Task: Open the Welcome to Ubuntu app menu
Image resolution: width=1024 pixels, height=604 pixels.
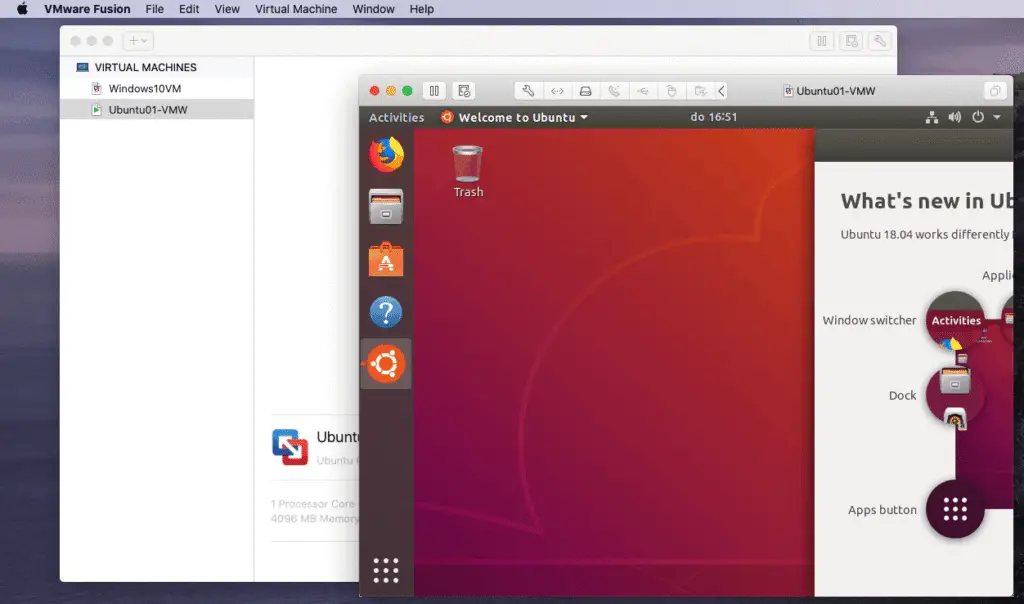Action: [x=514, y=117]
